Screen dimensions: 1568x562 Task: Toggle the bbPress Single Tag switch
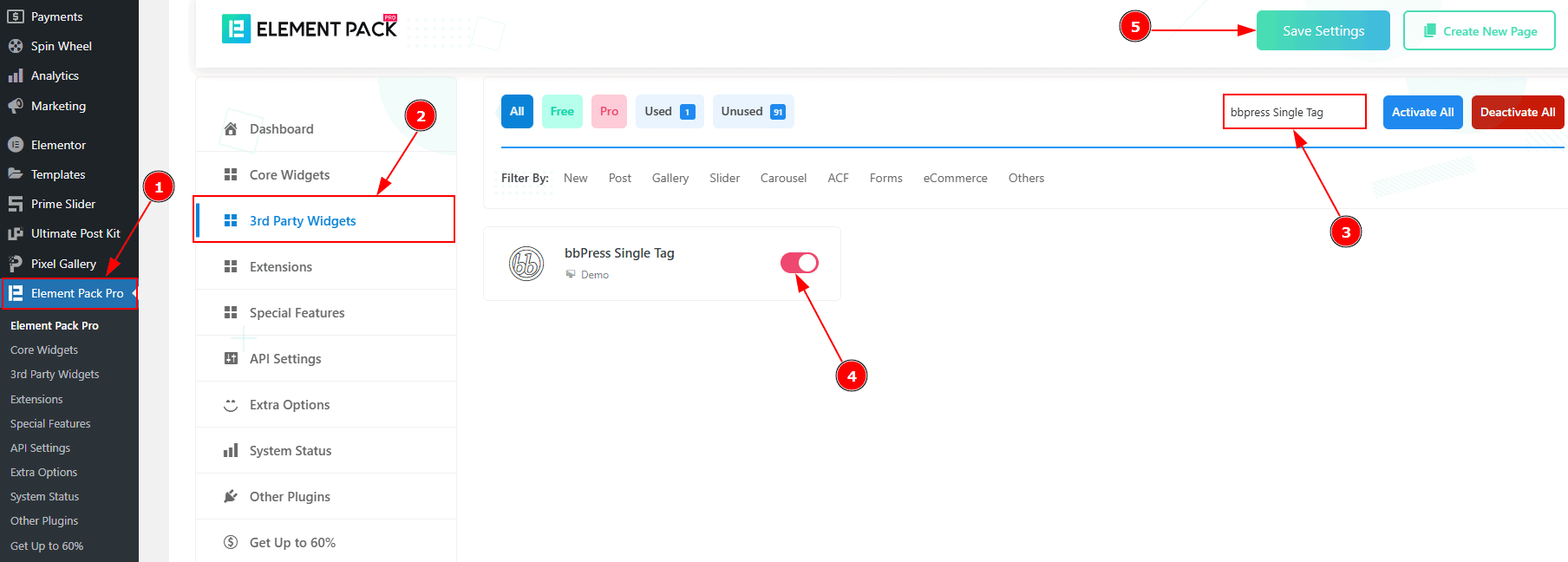[800, 263]
